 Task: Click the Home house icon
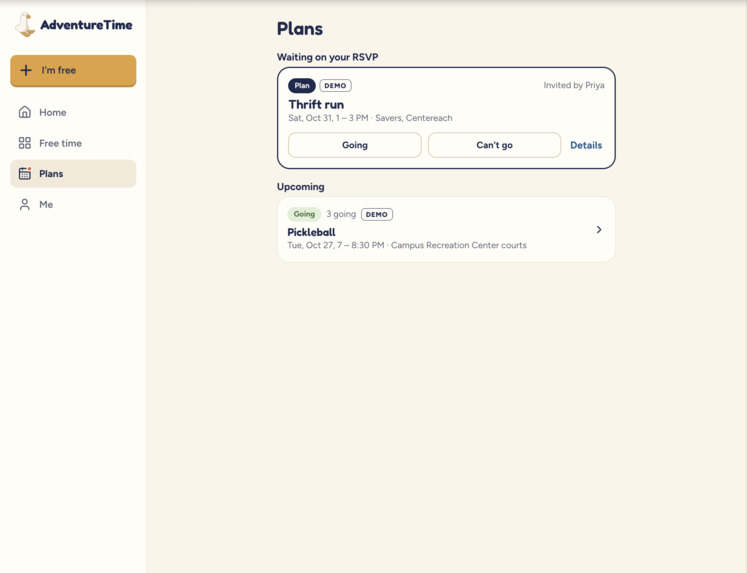(25, 112)
